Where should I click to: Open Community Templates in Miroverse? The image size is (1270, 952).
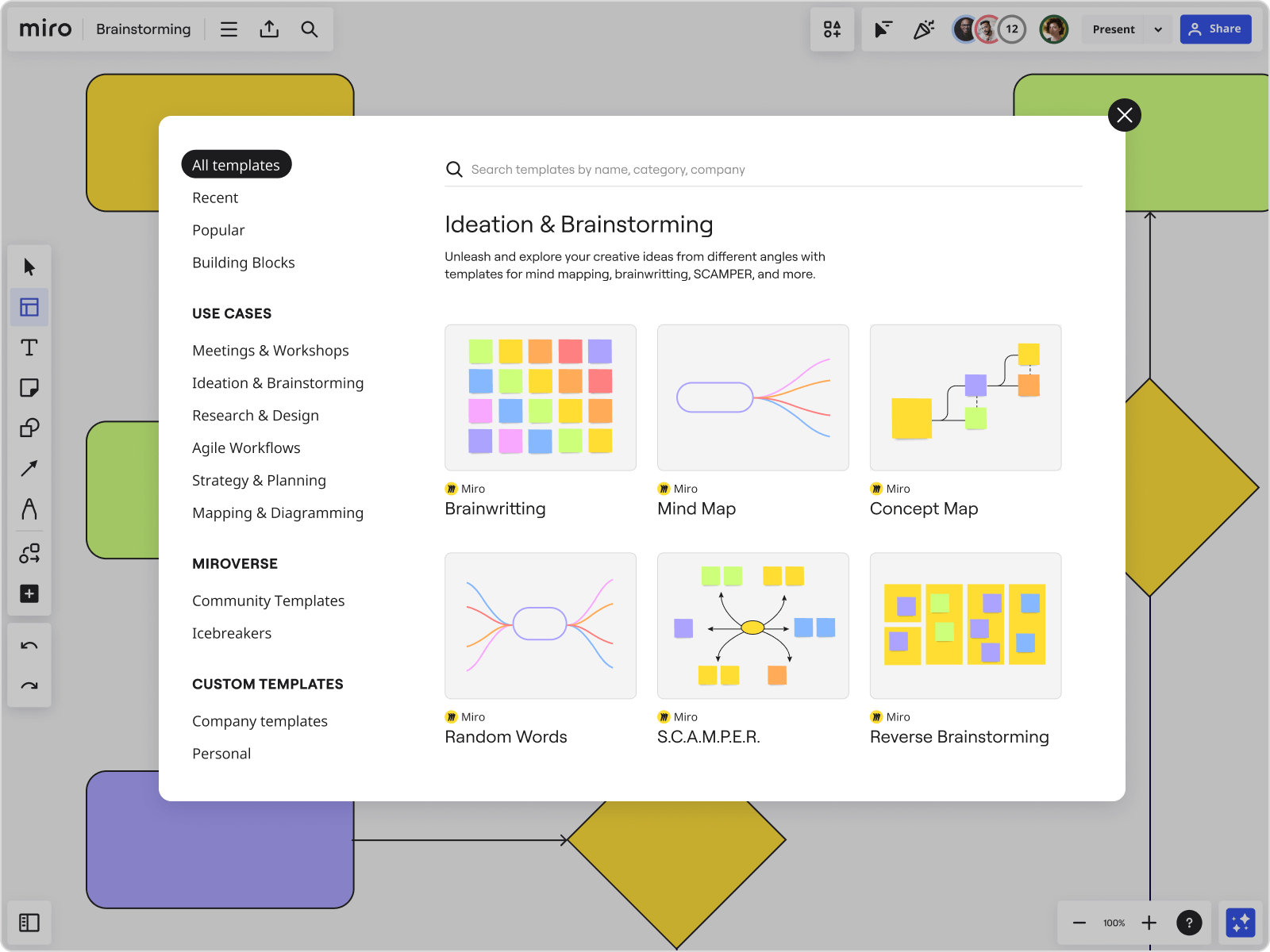point(268,601)
